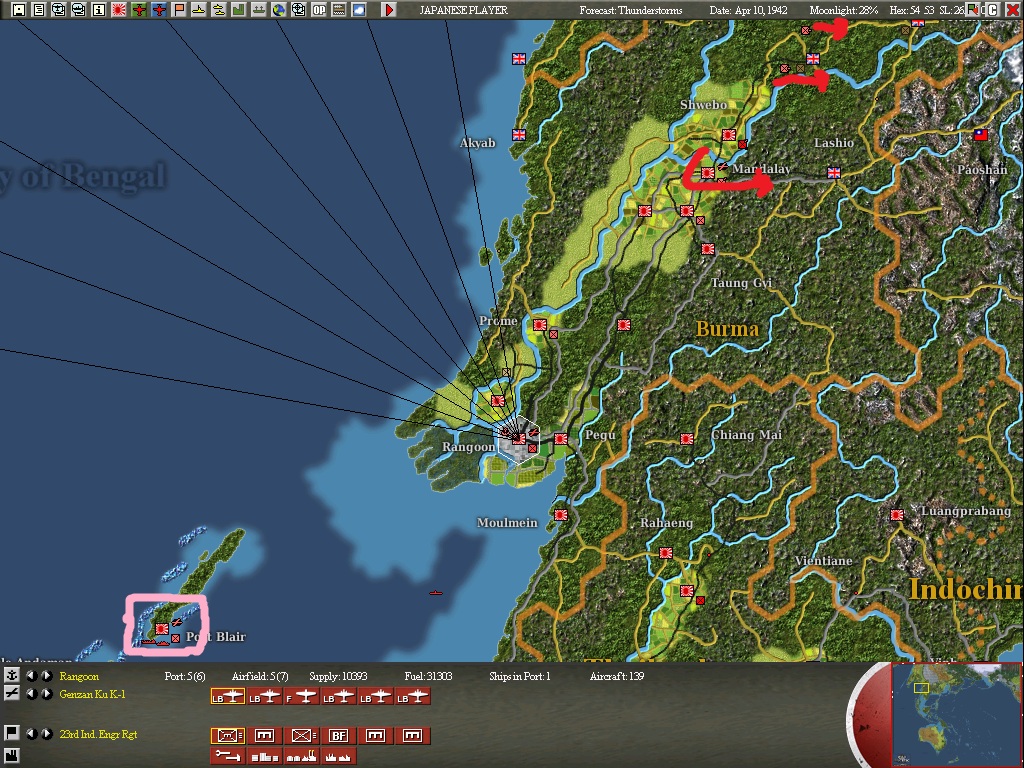
Task: Click the wrench repair industry icon
Action: click(227, 756)
